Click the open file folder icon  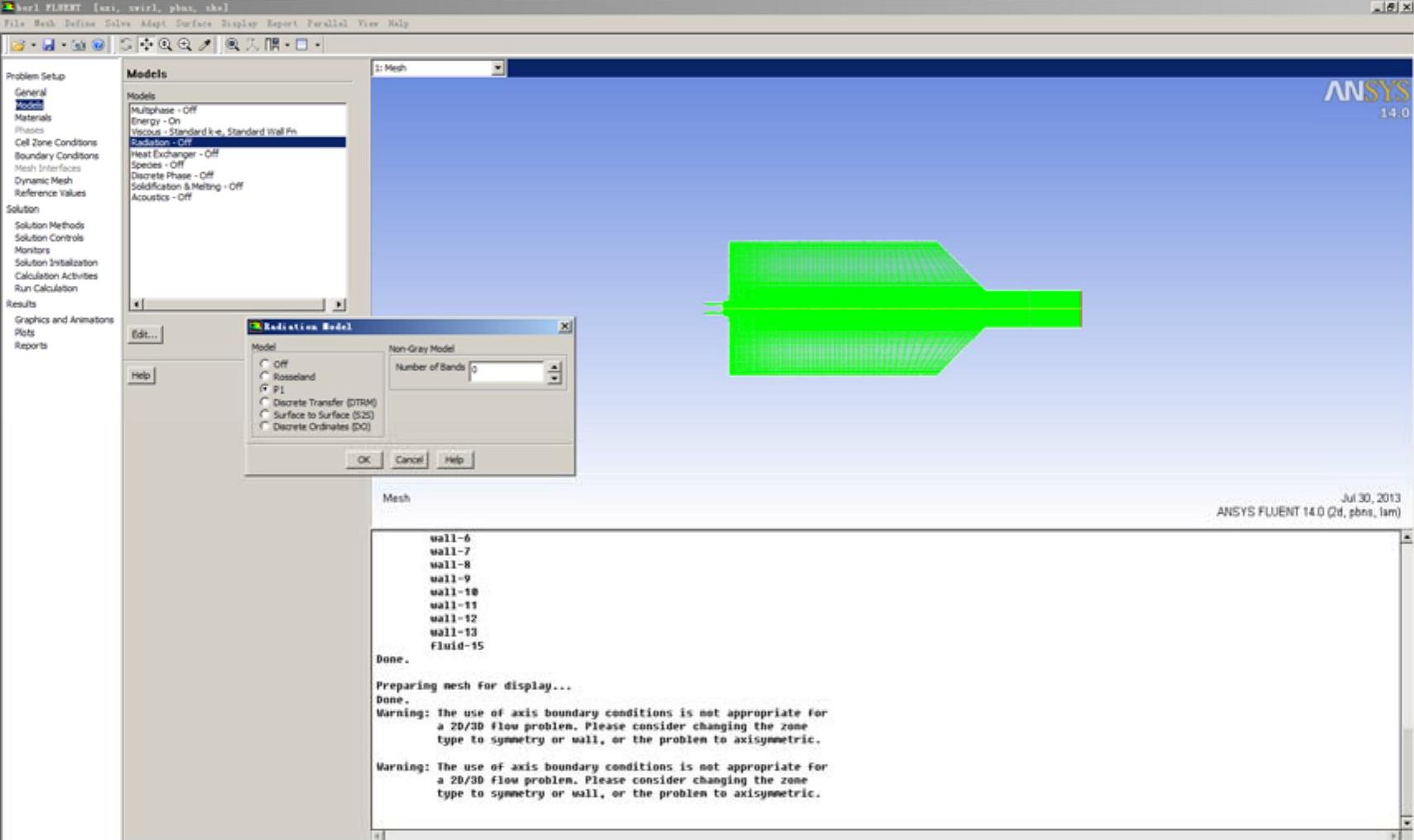pos(17,45)
